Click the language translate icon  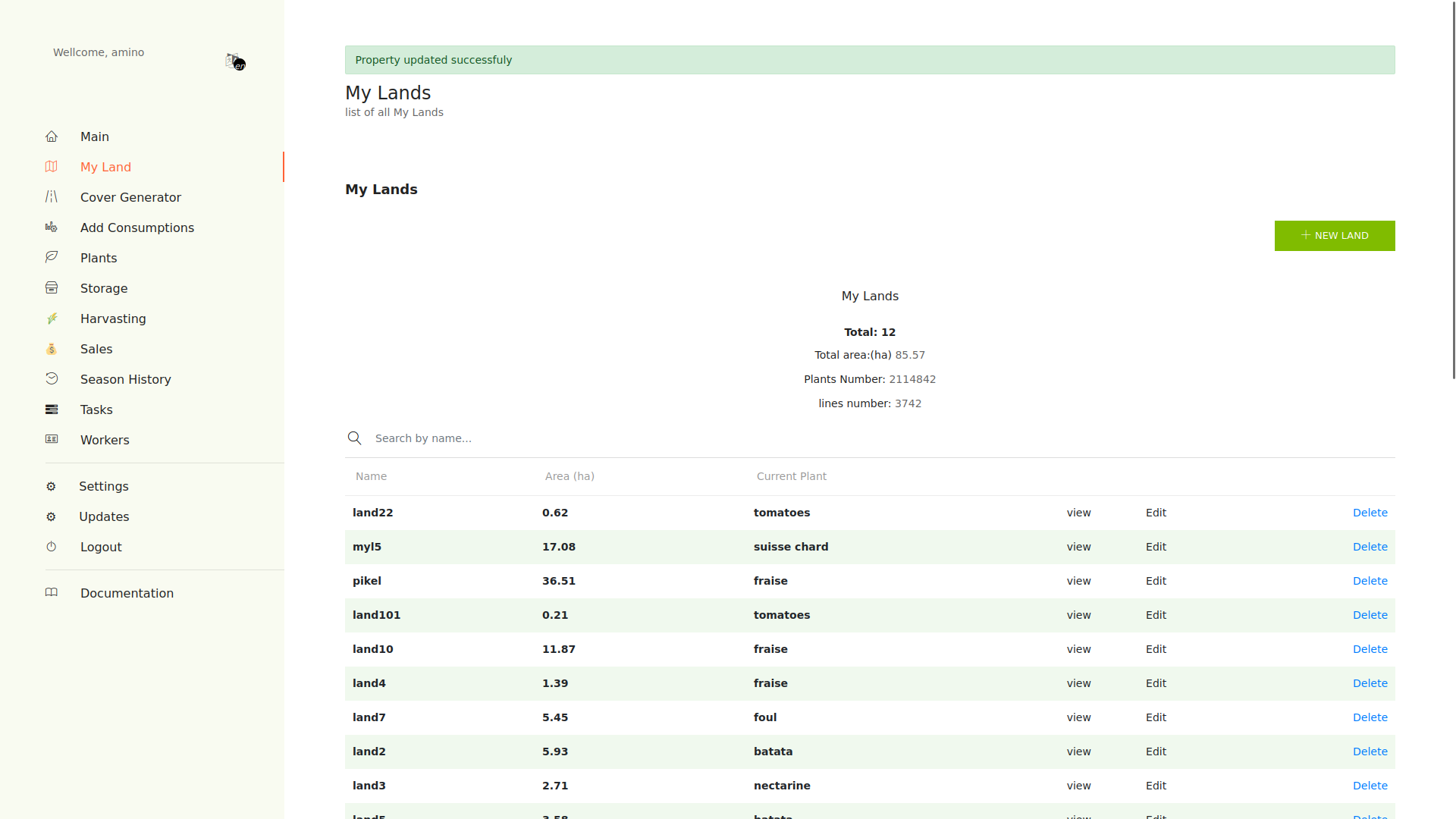click(235, 61)
